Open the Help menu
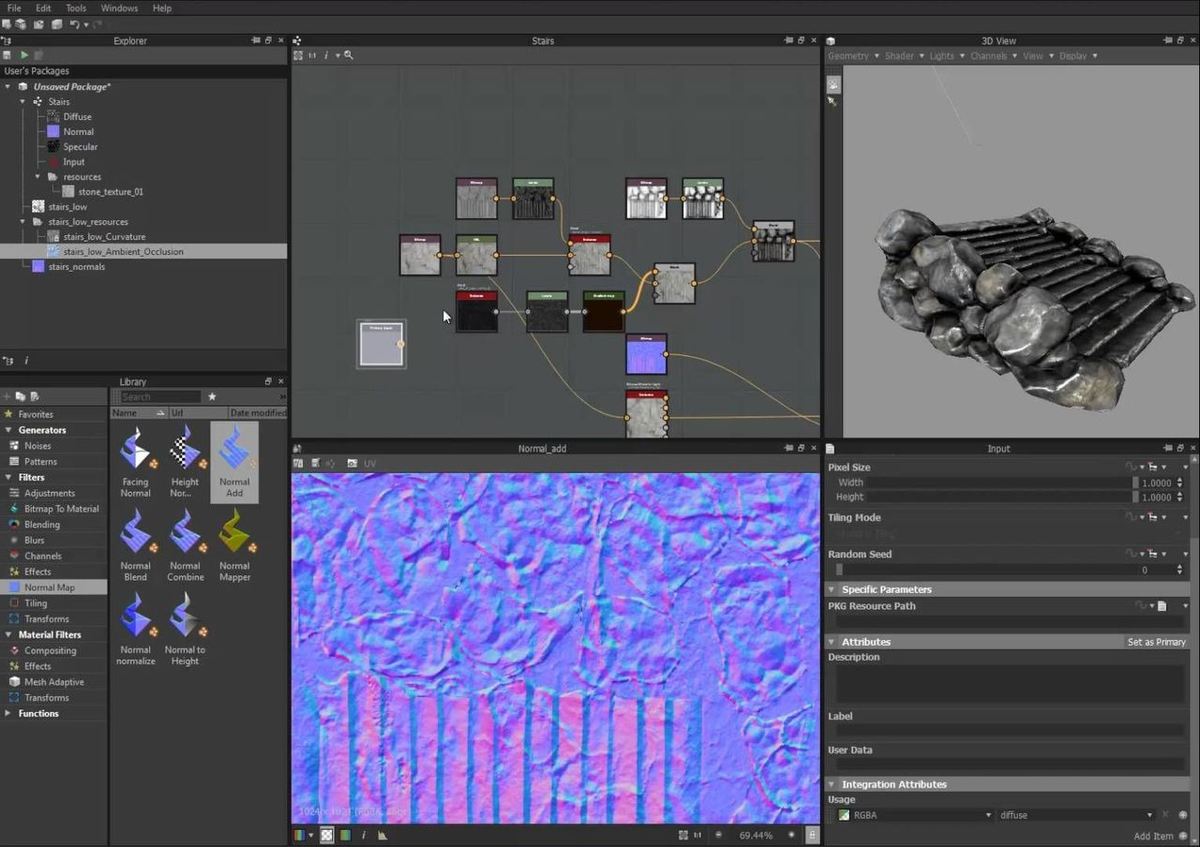This screenshot has height=847, width=1200. (x=162, y=8)
